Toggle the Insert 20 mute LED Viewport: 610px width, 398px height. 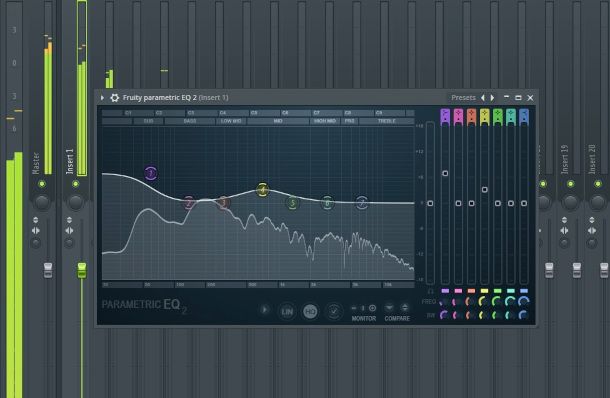598,184
